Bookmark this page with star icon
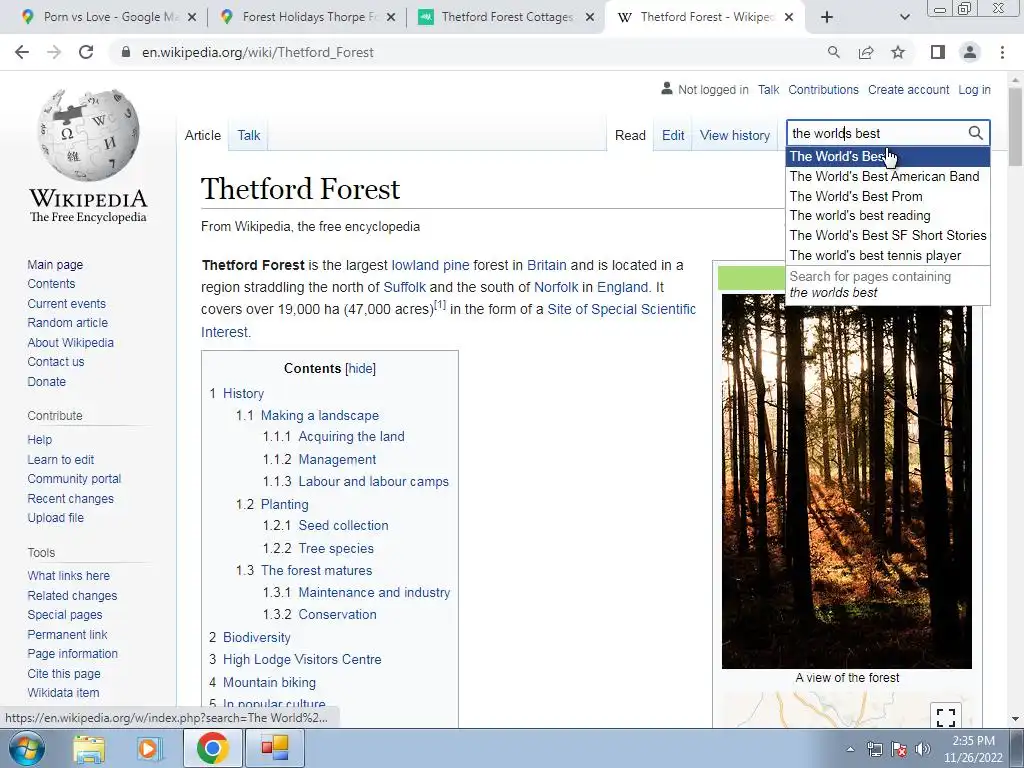Image resolution: width=1024 pixels, height=768 pixels. [898, 52]
